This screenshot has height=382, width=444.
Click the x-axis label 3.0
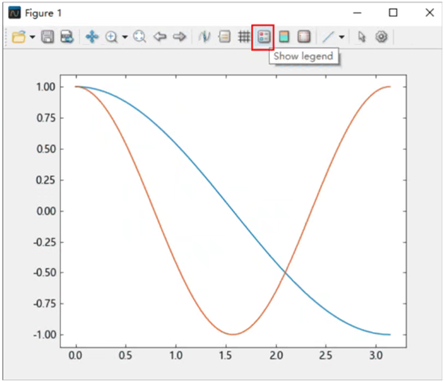point(376,356)
